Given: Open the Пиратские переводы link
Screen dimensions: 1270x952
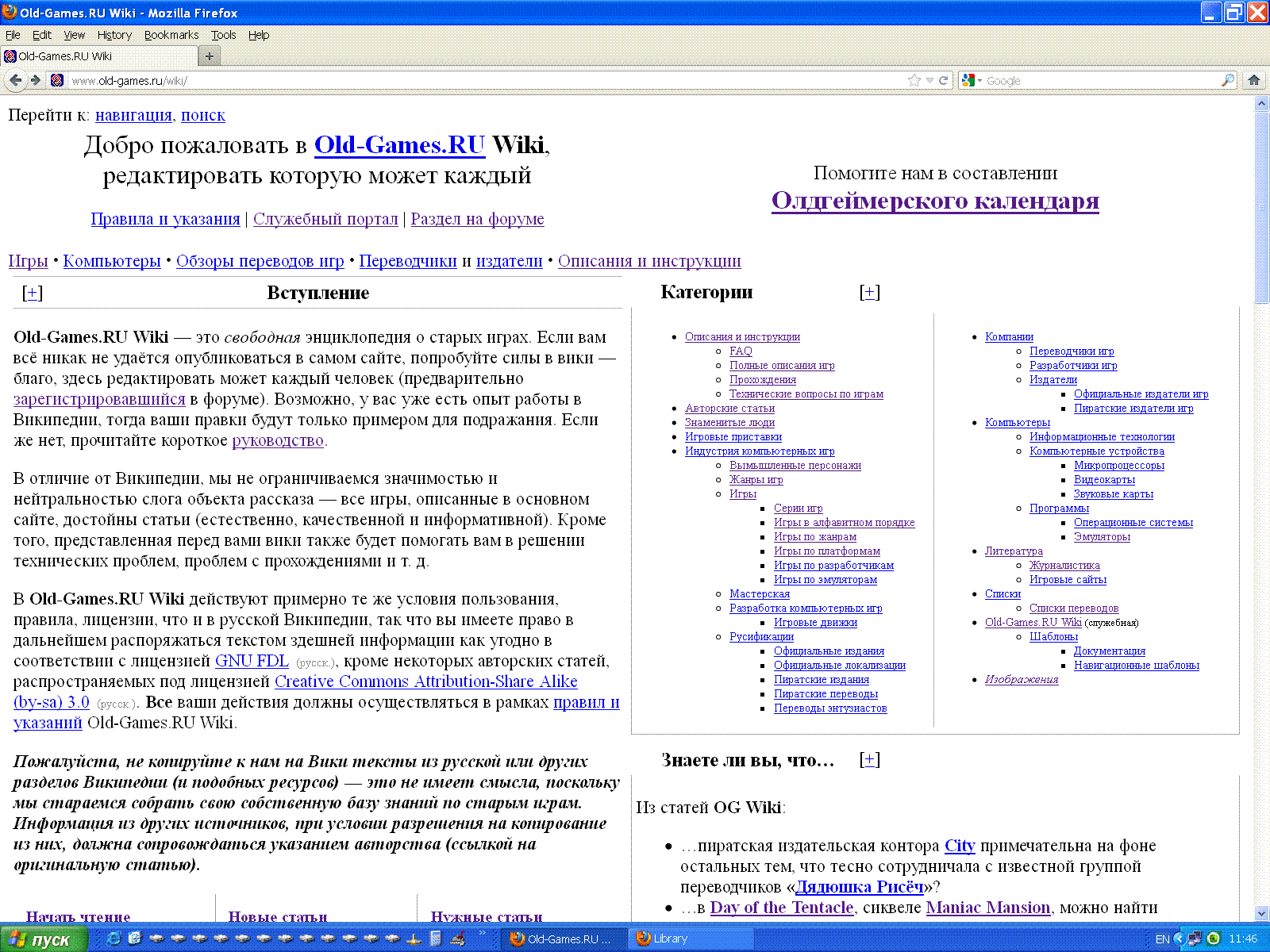Looking at the screenshot, I should (825, 694).
